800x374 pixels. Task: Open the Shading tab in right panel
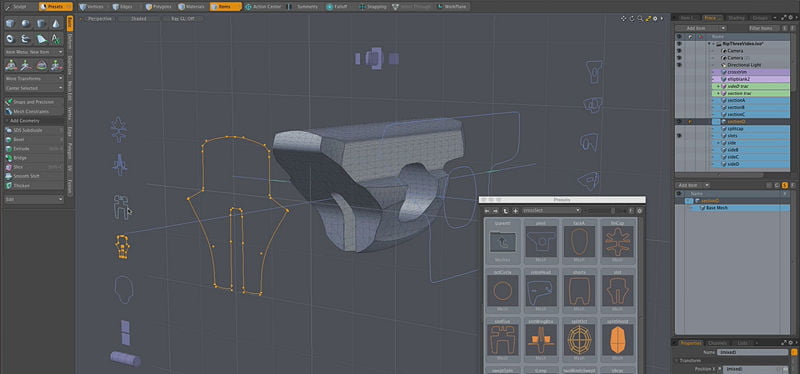click(x=736, y=18)
